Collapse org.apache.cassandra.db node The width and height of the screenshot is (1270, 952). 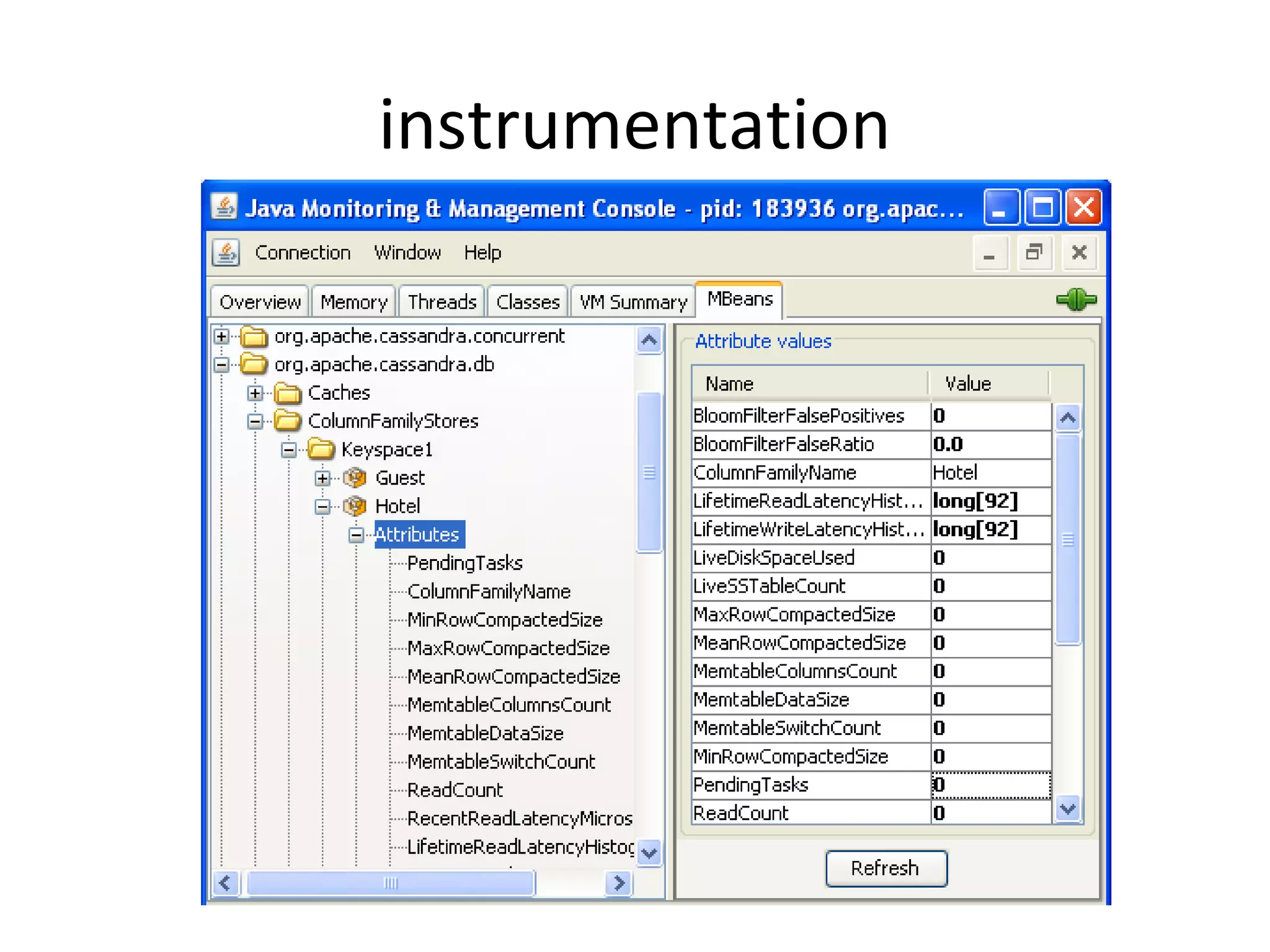coord(221,365)
